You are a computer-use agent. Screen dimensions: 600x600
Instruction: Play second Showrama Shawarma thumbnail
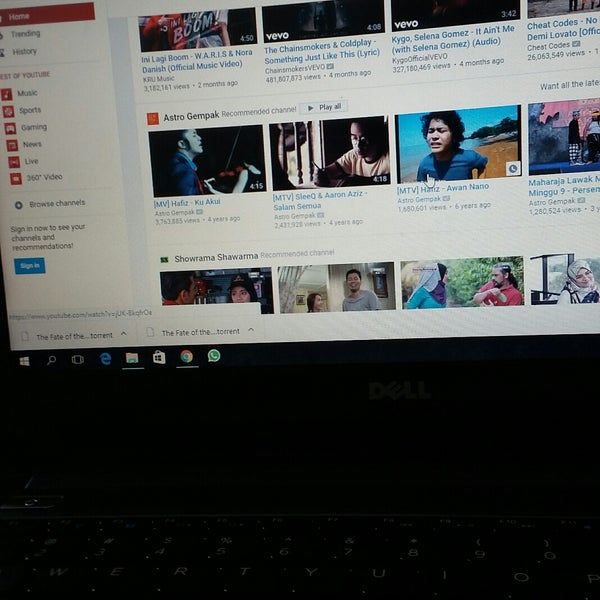pyautogui.click(x=336, y=287)
